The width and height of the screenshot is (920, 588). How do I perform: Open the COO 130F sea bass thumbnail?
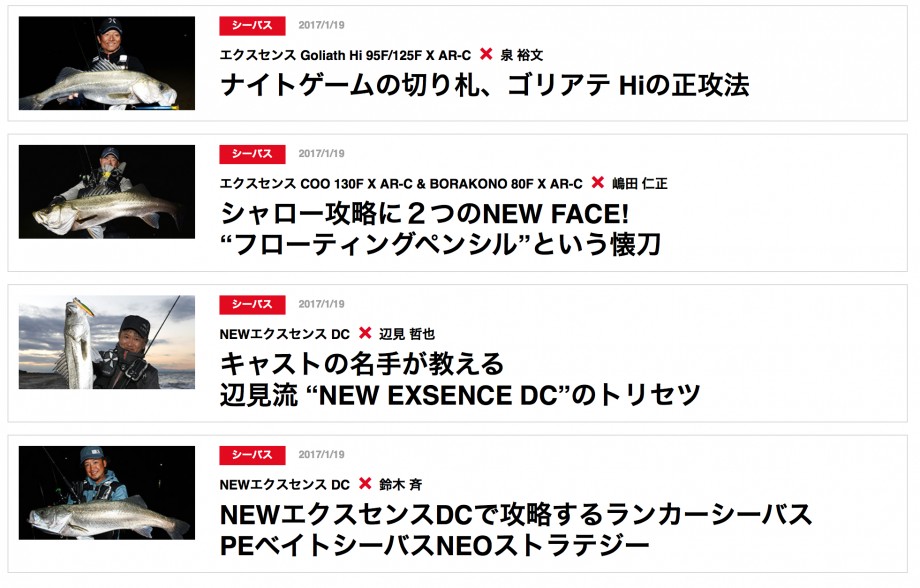point(107,191)
